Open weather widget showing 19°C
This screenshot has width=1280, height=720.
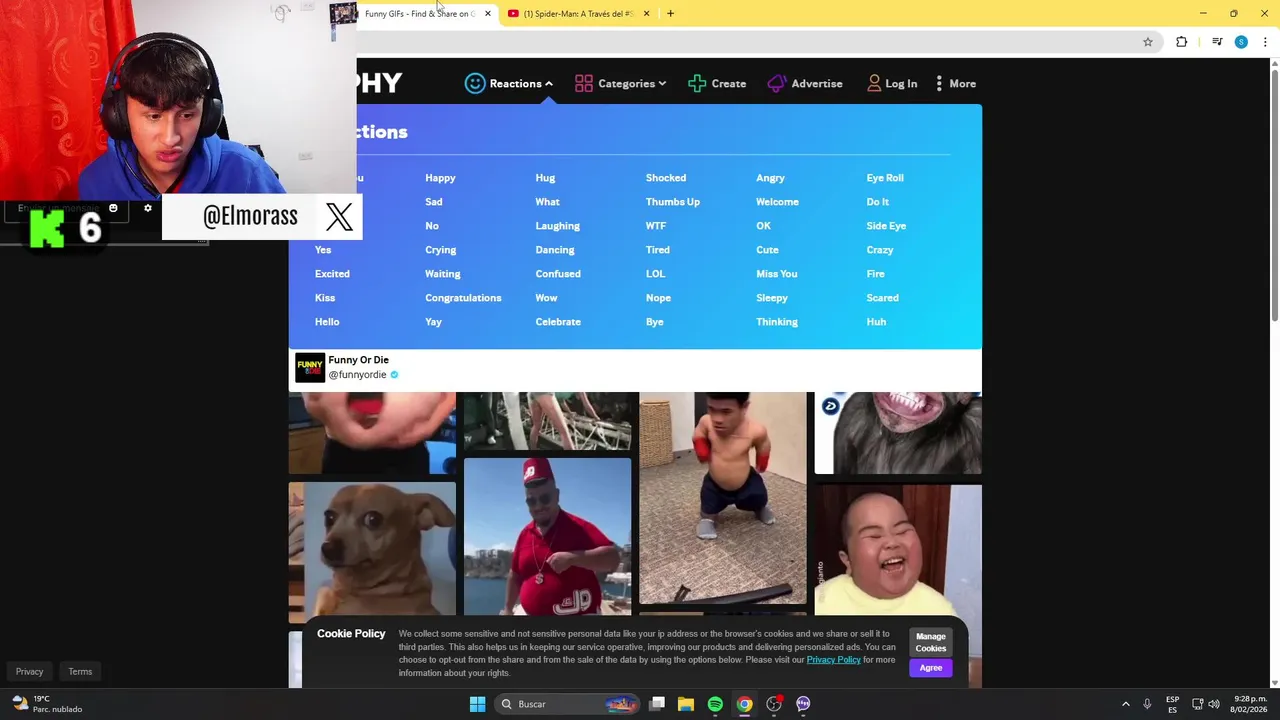(48, 704)
